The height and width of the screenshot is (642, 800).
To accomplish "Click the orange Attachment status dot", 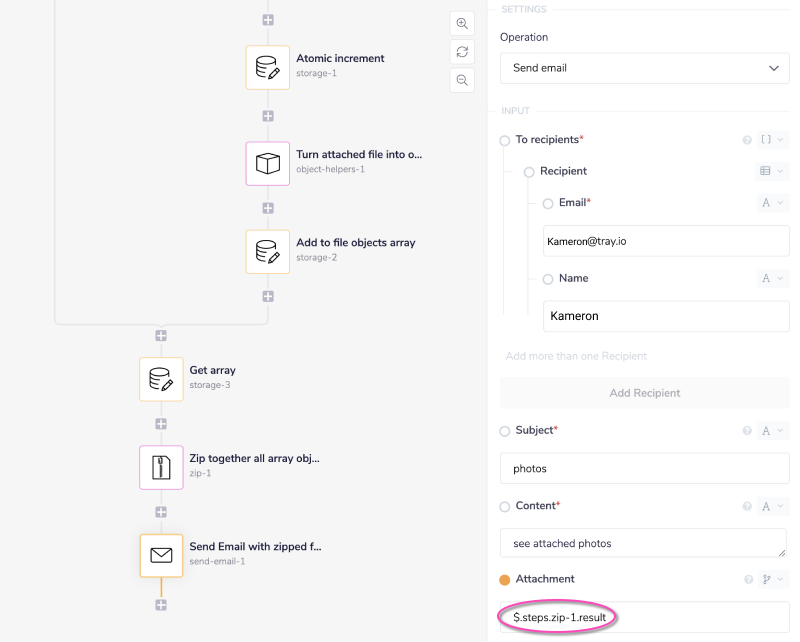I will pyautogui.click(x=505, y=579).
